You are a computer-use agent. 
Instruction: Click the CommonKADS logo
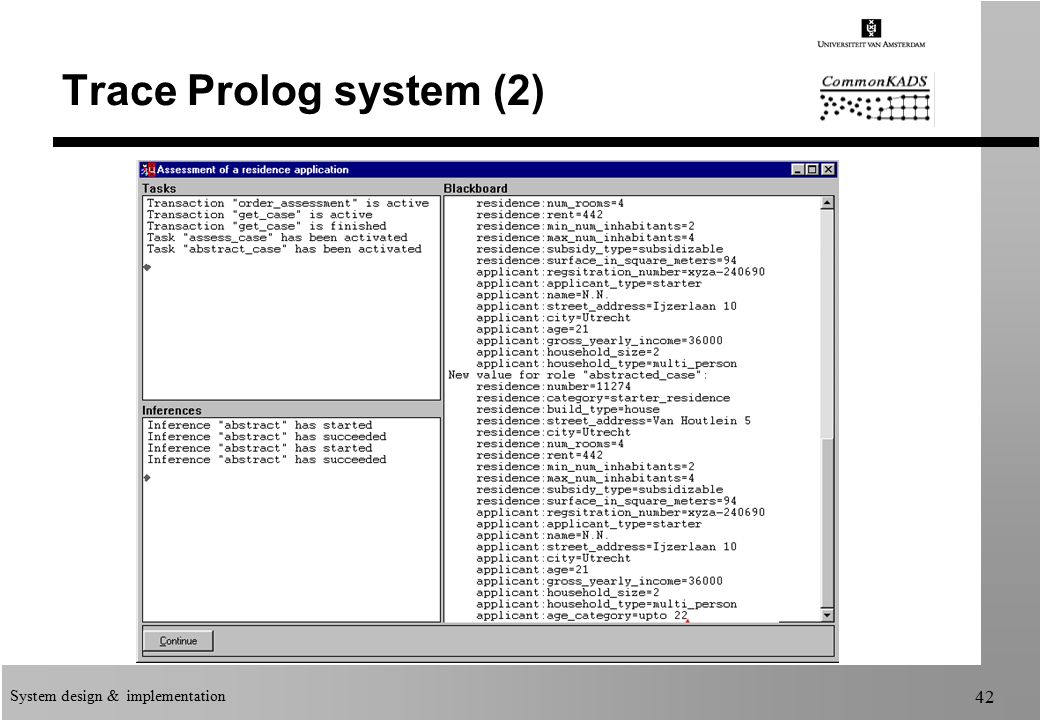(874, 98)
